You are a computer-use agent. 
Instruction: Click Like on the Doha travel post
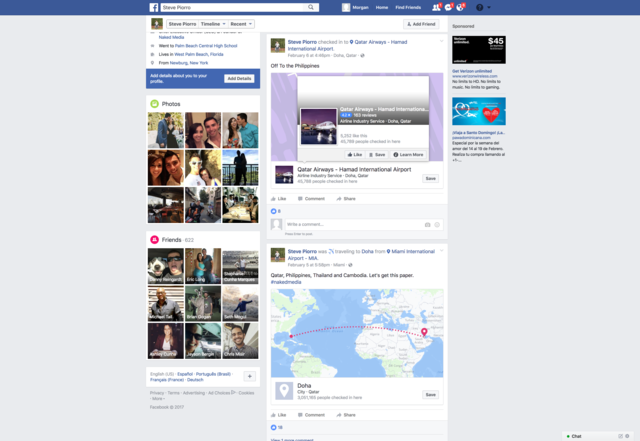278,415
